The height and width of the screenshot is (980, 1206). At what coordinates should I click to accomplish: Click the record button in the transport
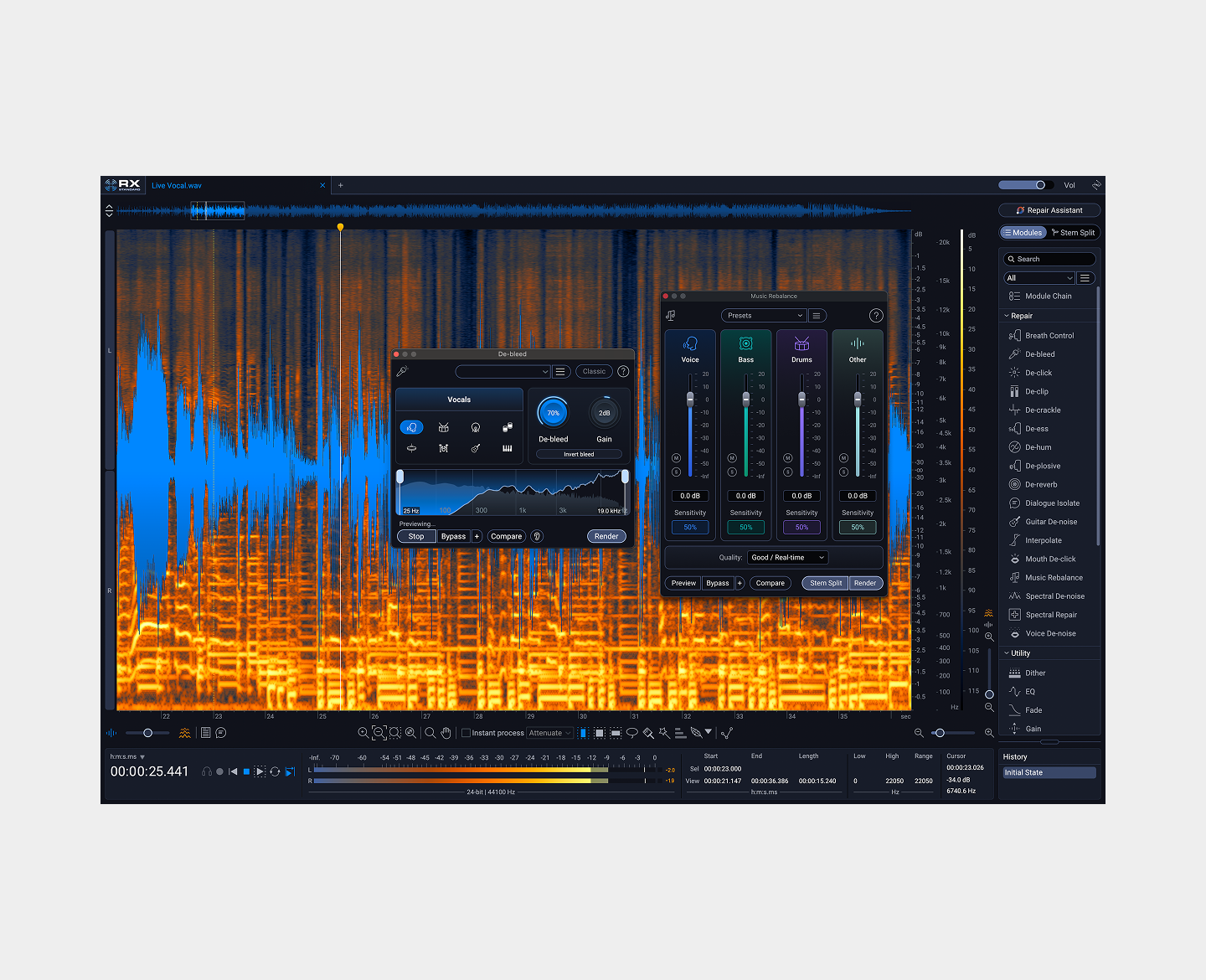(219, 771)
